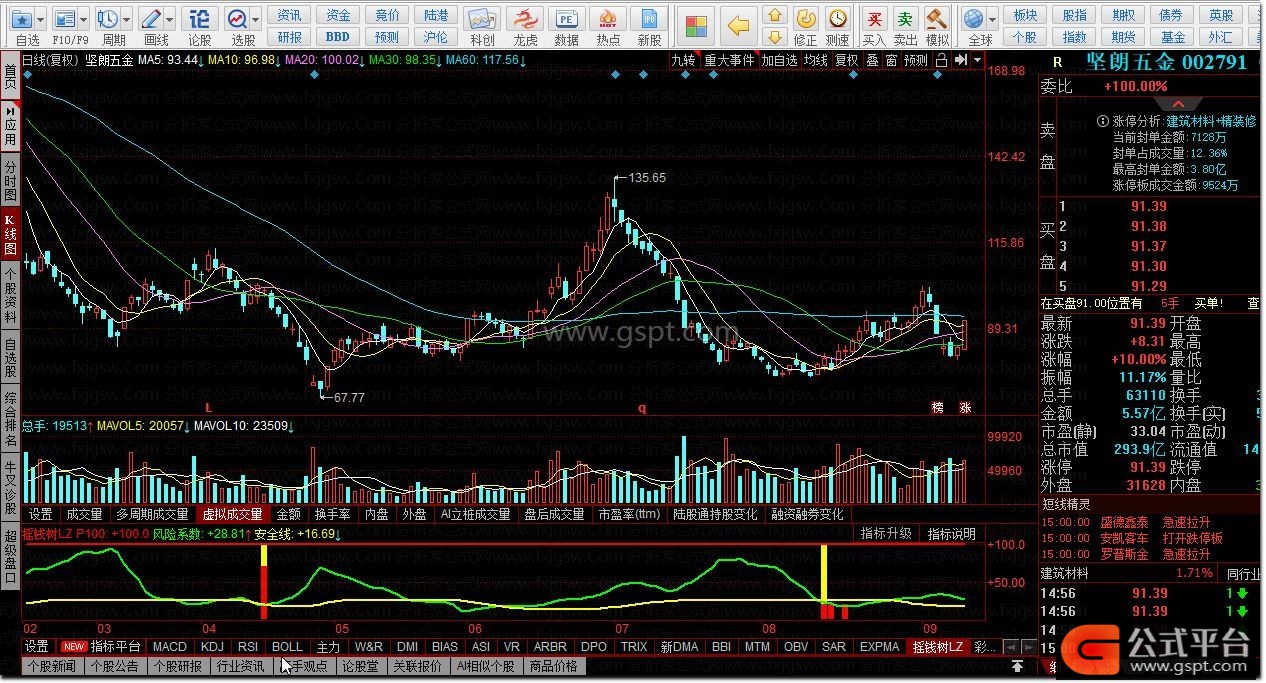This screenshot has height=683, width=1266.
Task: Click the upload arrow icon at bottom right of tabs
Action: click(x=1017, y=666)
